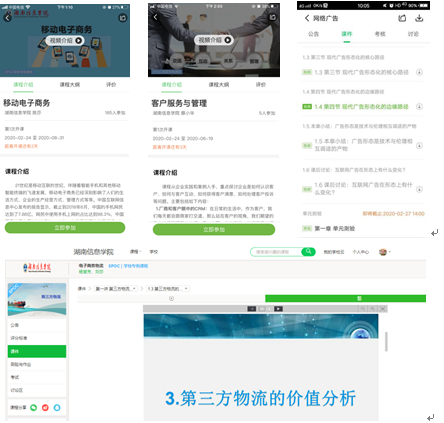Go back from the 网络广告 screen
The width and height of the screenshot is (444, 423).
[307, 18]
